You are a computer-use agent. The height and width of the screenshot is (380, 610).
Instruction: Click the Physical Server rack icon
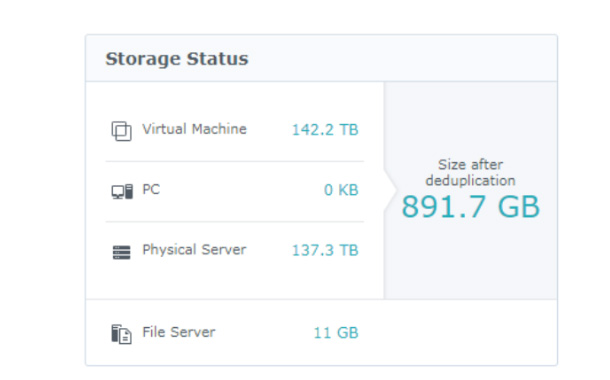[121, 252]
